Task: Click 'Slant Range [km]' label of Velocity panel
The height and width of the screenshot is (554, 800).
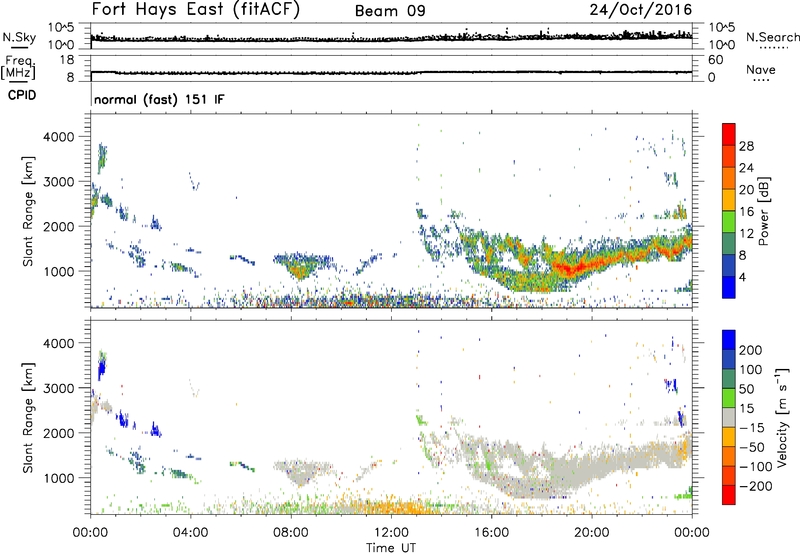Action: click(x=28, y=418)
